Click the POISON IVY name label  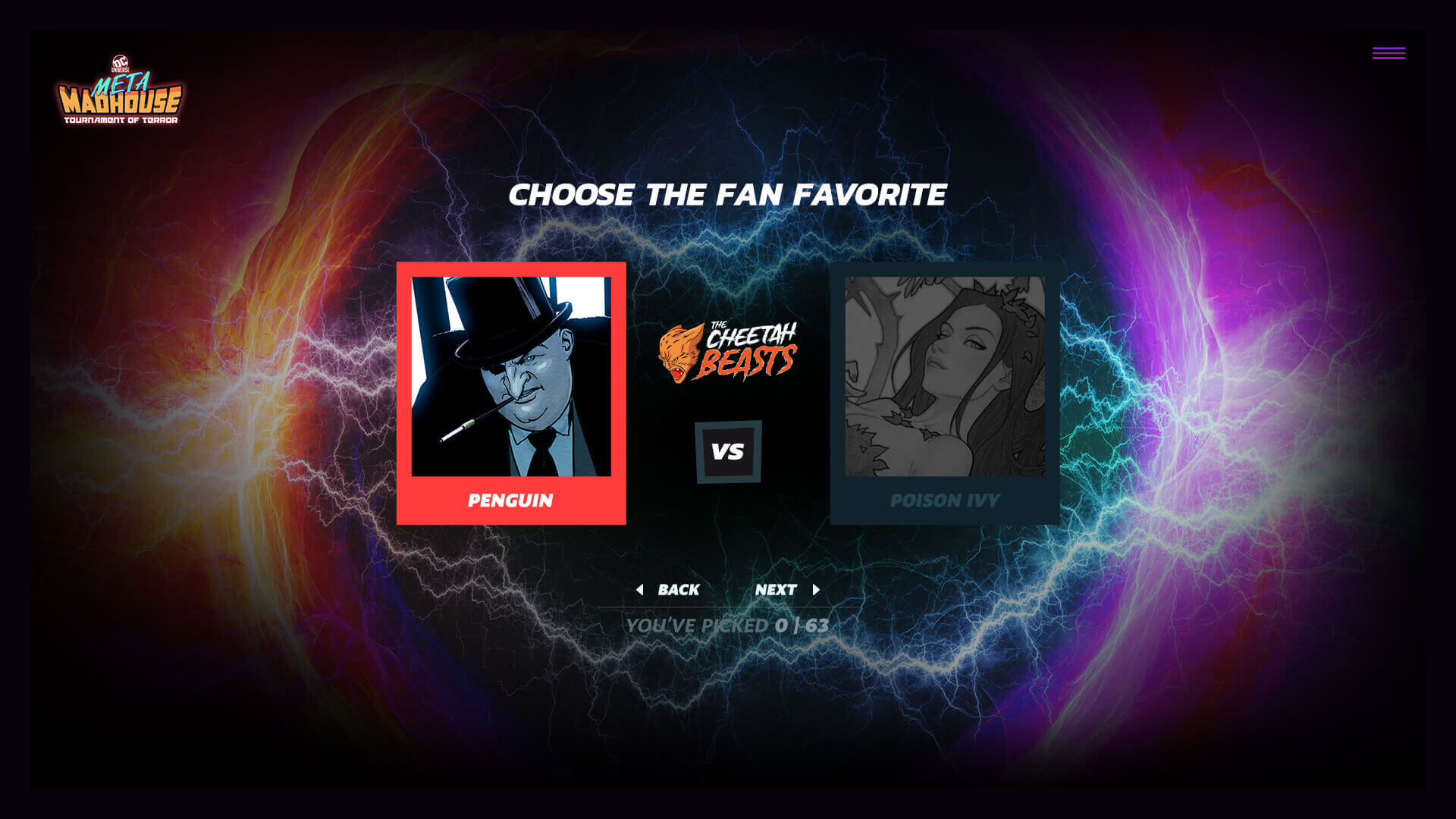tap(945, 500)
